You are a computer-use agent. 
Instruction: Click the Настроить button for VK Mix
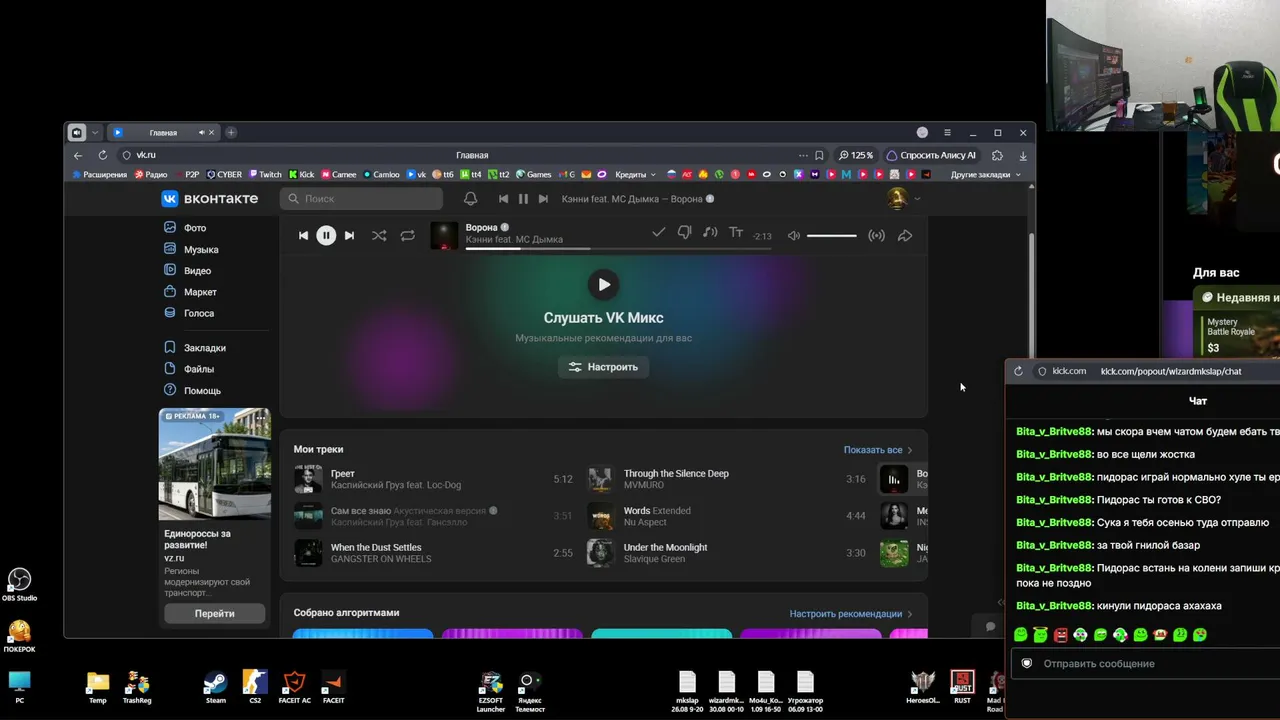[x=604, y=367]
